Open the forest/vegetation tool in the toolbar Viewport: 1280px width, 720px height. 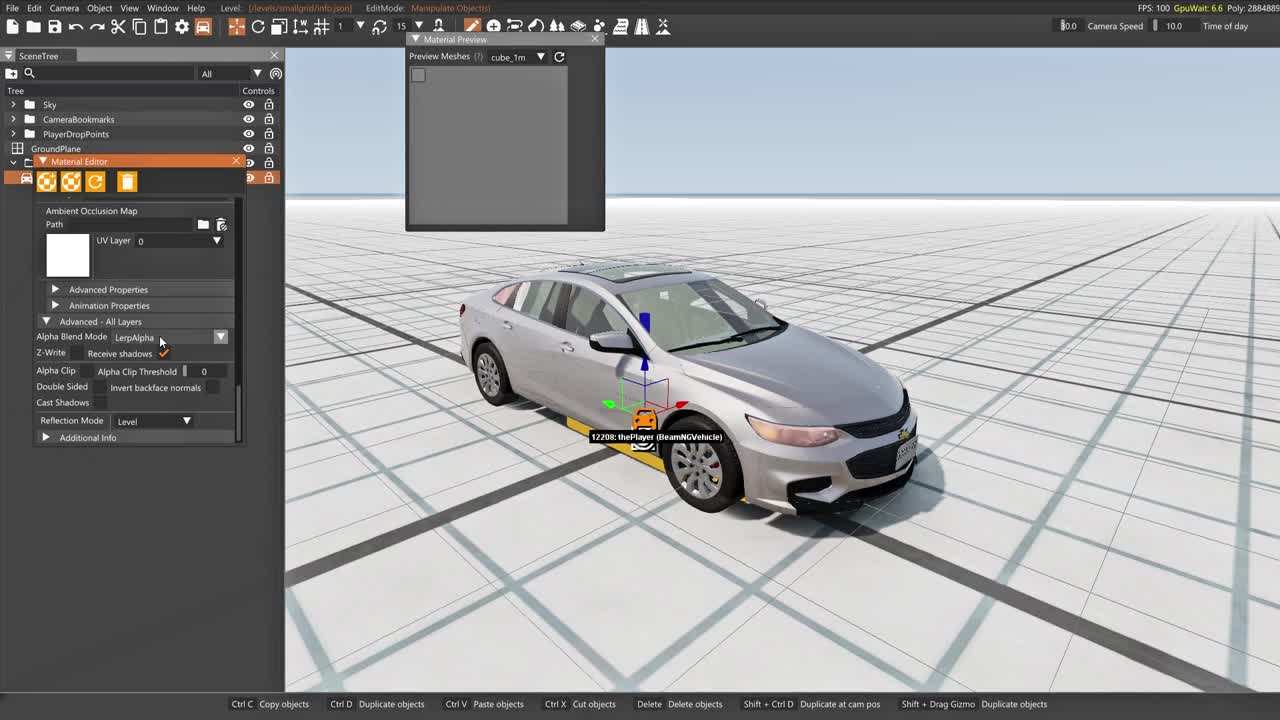pyautogui.click(x=556, y=26)
